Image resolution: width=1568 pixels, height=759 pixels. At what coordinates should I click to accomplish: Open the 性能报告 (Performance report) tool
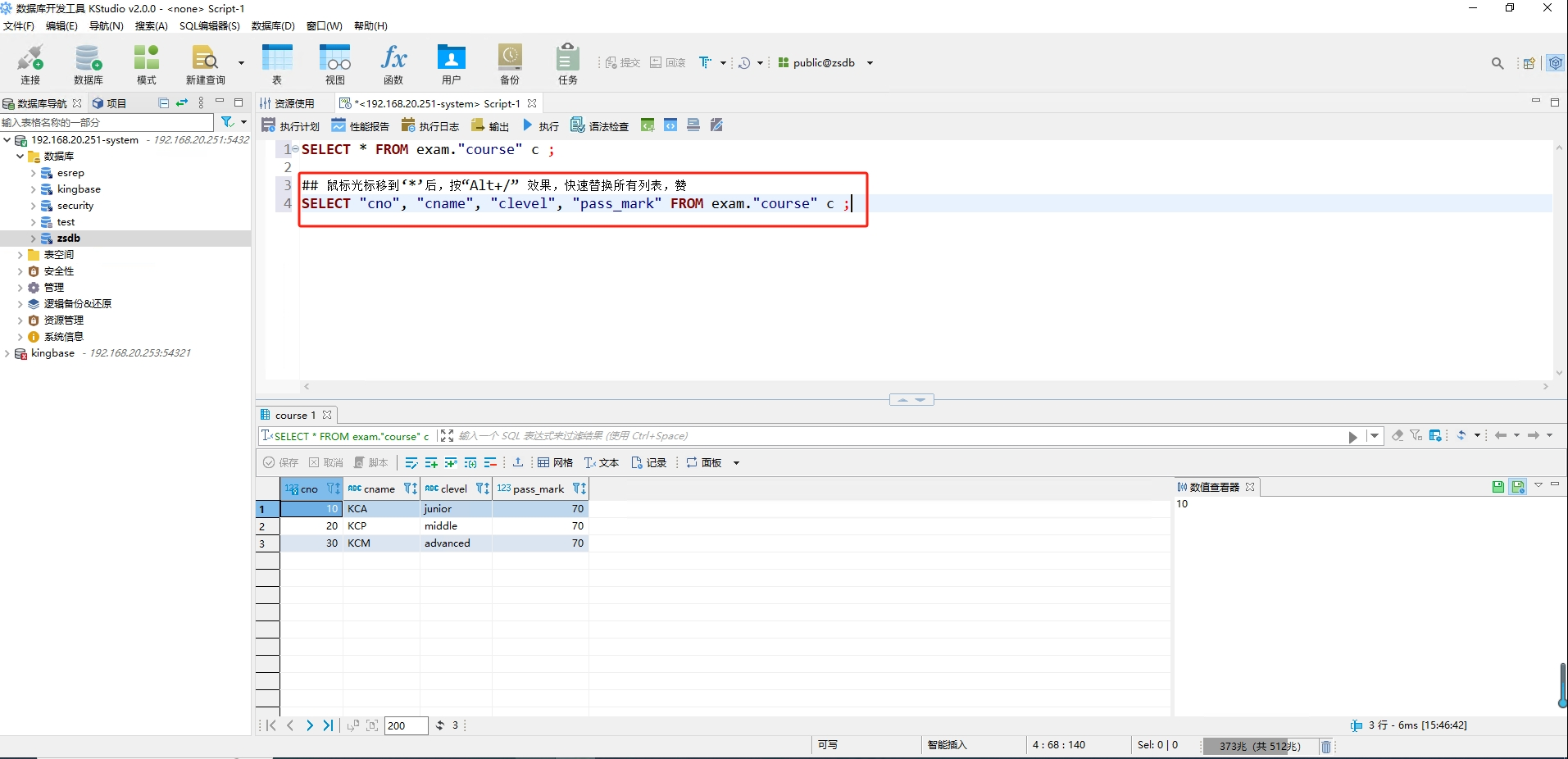tap(360, 125)
